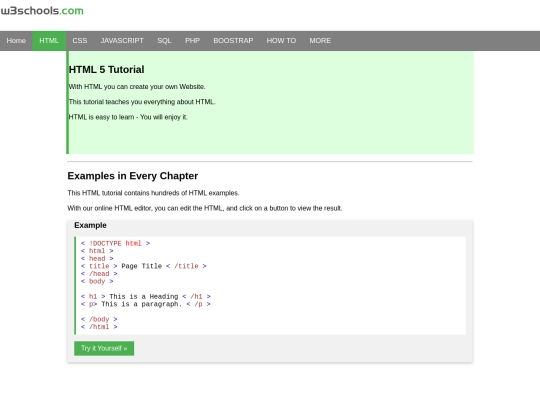Click the !DOCTYPE html code line
This screenshot has height=405, width=540.
pyautogui.click(x=115, y=243)
